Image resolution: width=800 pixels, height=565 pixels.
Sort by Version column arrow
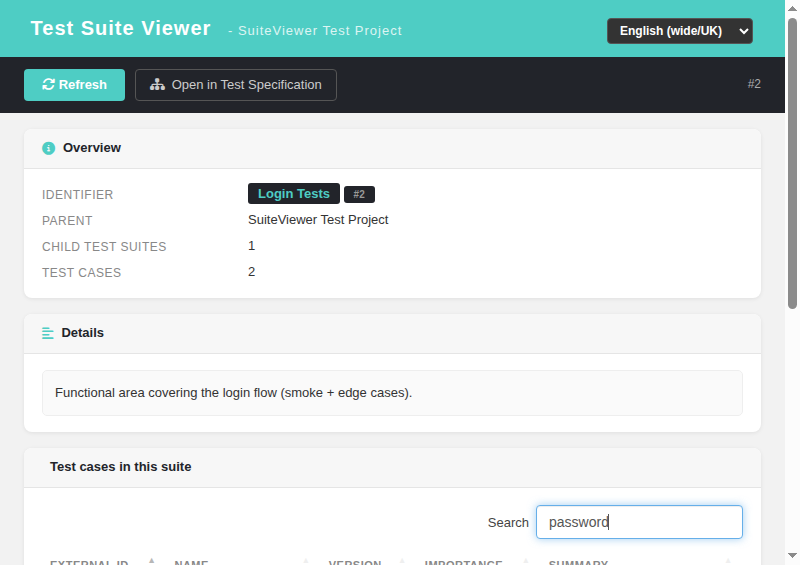tap(402, 561)
